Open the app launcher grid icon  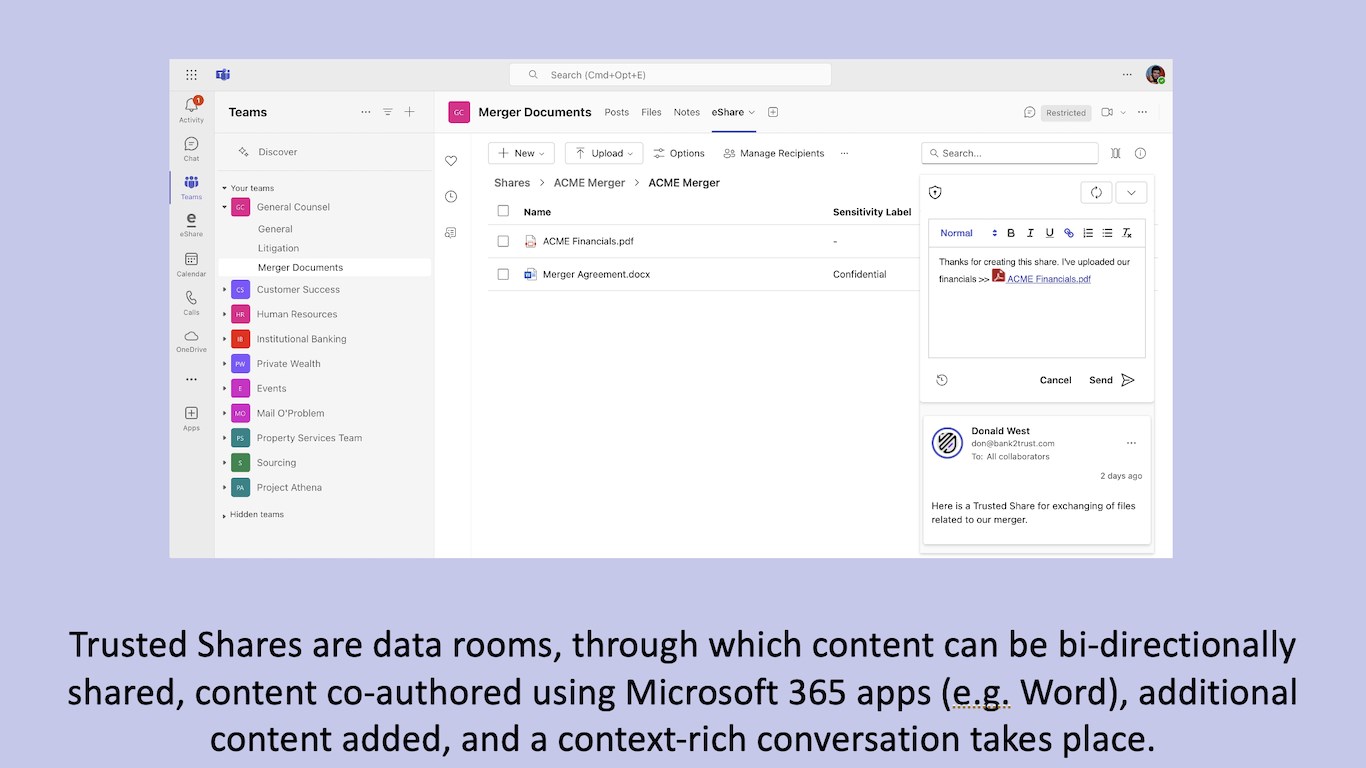click(191, 75)
